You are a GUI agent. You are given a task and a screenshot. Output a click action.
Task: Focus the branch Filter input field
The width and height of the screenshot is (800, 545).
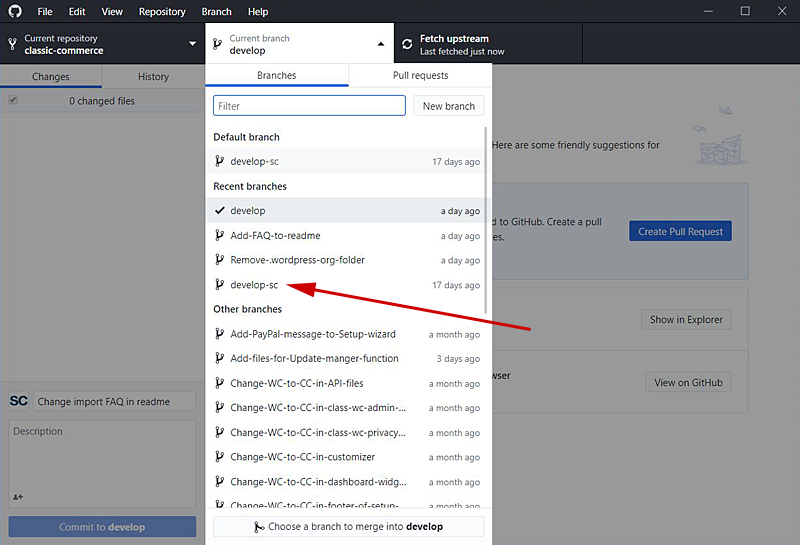(309, 106)
